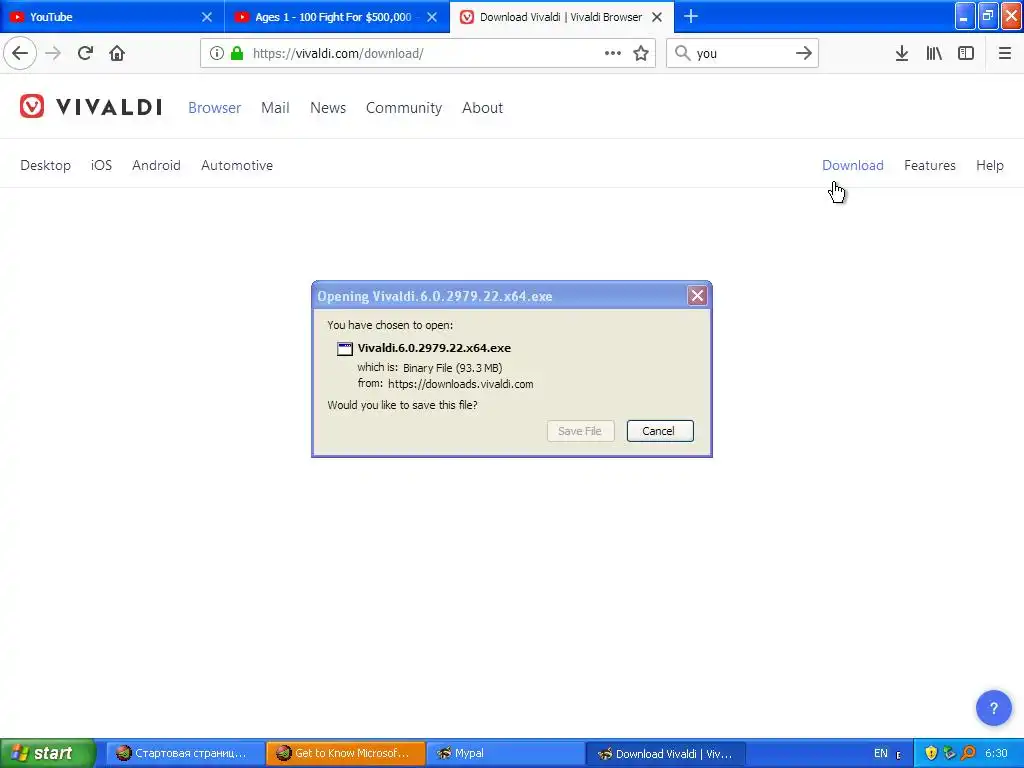1024x768 pixels.
Task: Open the Browser navigation item
Action: click(214, 108)
